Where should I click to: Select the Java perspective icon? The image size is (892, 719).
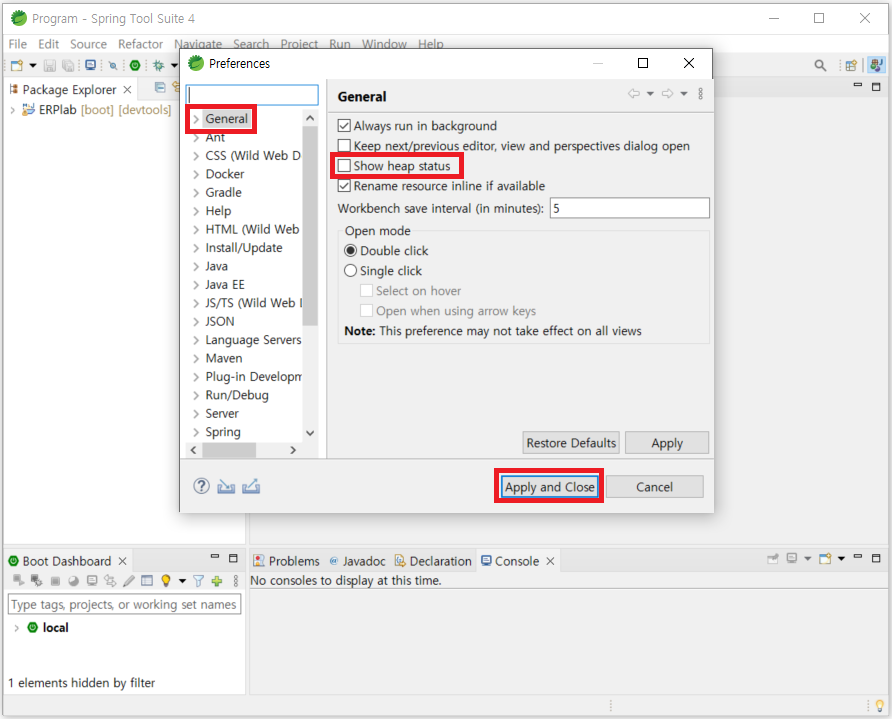click(x=876, y=65)
